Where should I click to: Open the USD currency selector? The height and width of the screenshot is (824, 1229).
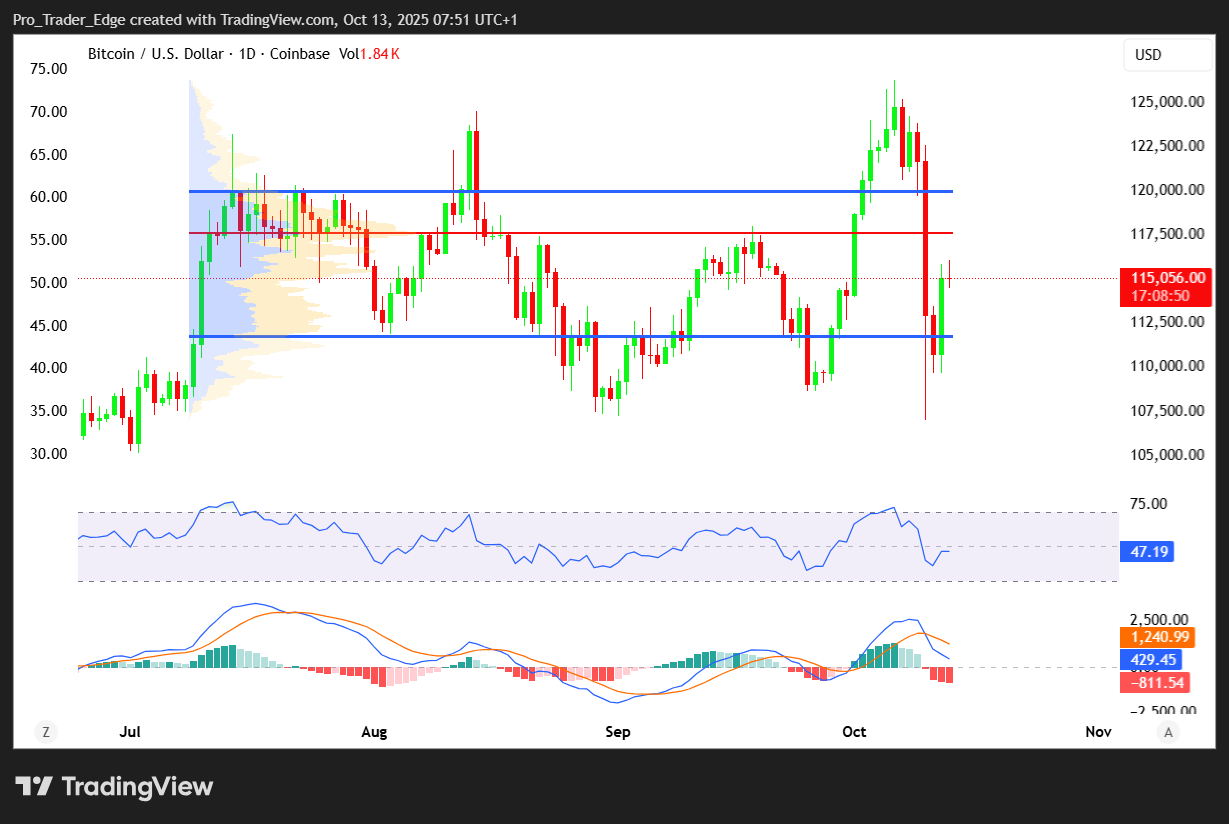1168,55
